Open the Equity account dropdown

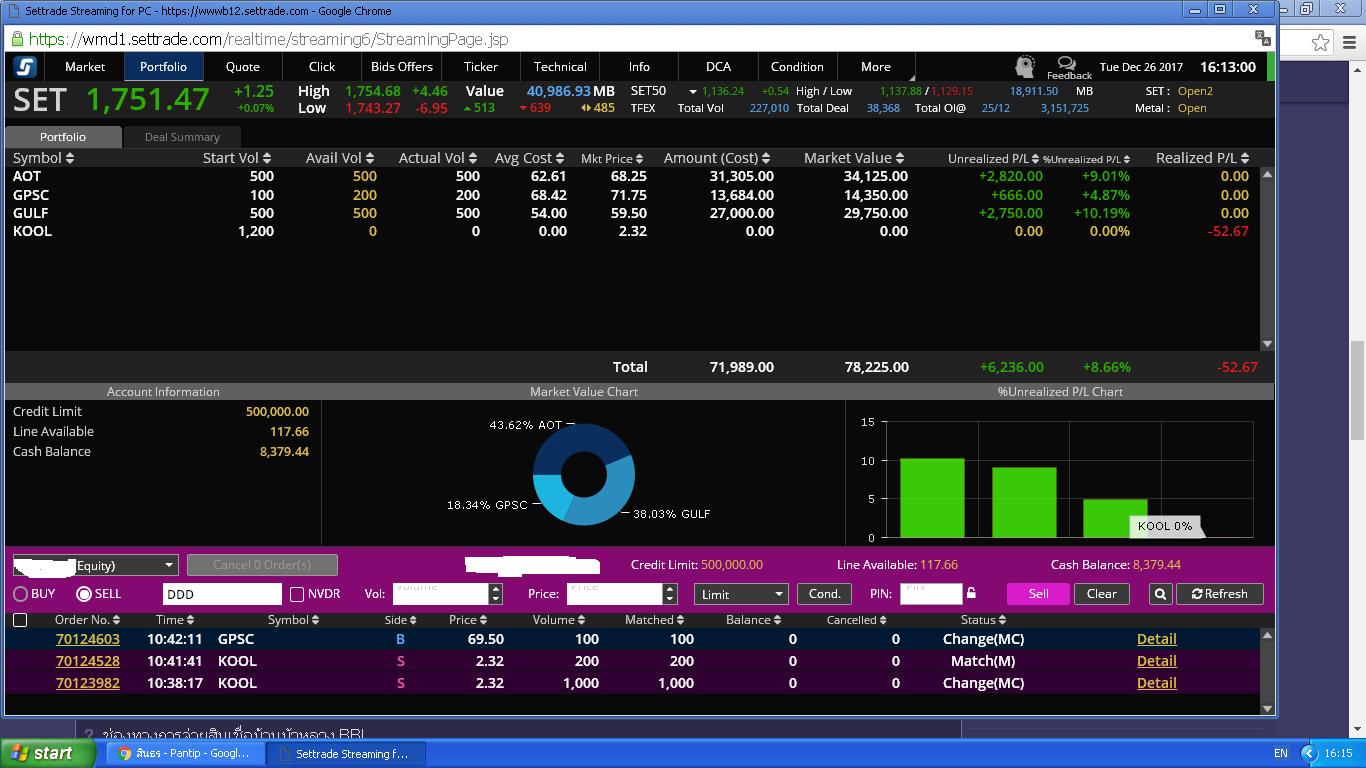(x=95, y=565)
